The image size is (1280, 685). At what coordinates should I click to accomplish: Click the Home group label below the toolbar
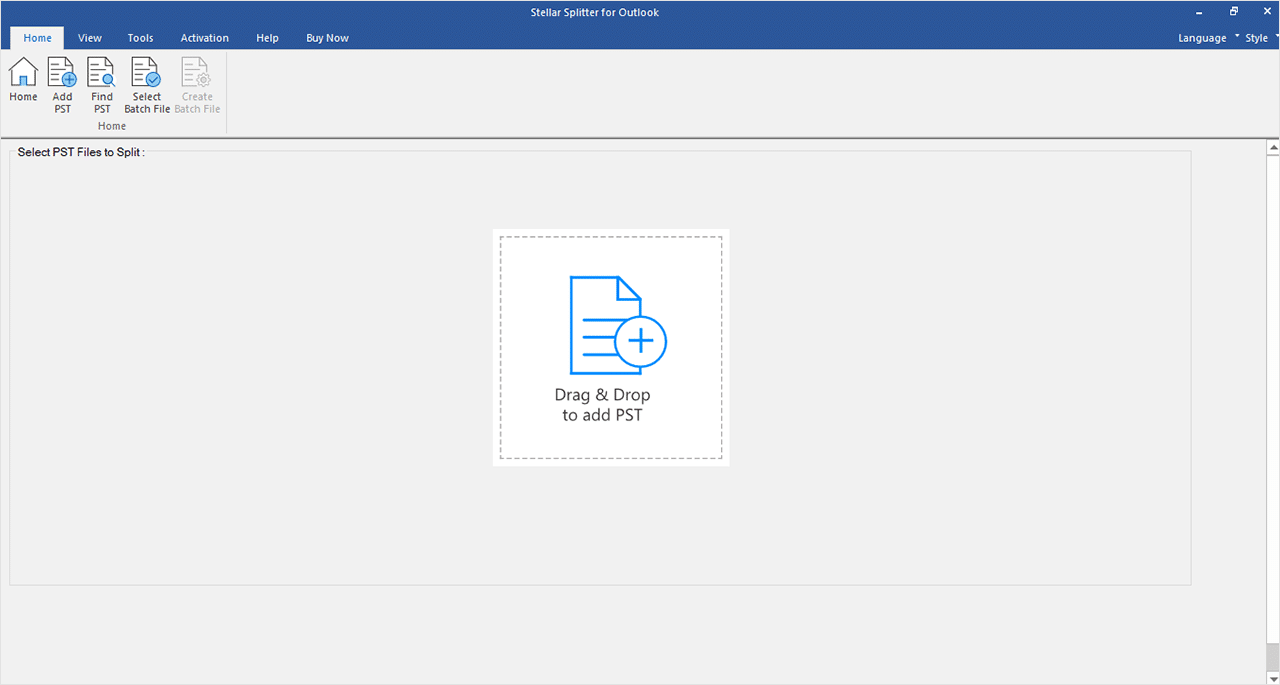coord(111,126)
